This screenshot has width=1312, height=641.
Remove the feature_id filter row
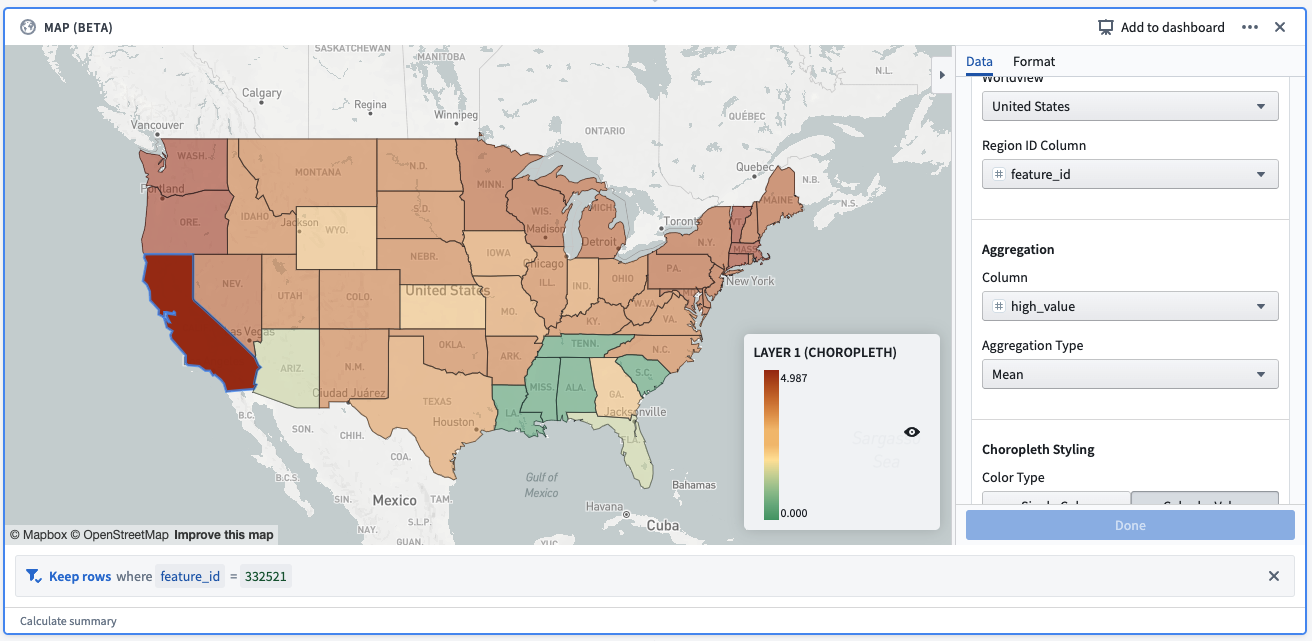point(1274,576)
